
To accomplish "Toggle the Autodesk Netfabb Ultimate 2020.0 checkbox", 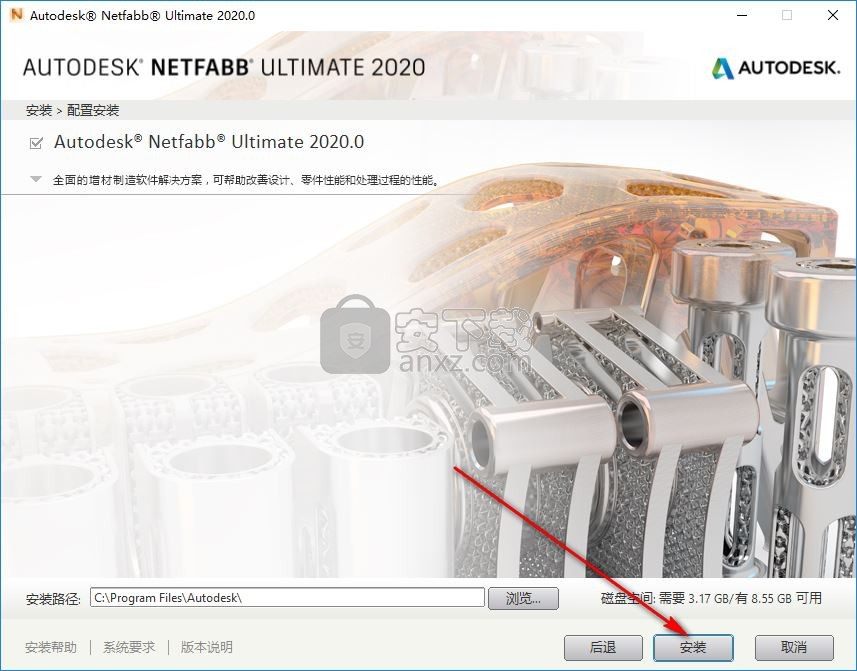I will [36, 143].
